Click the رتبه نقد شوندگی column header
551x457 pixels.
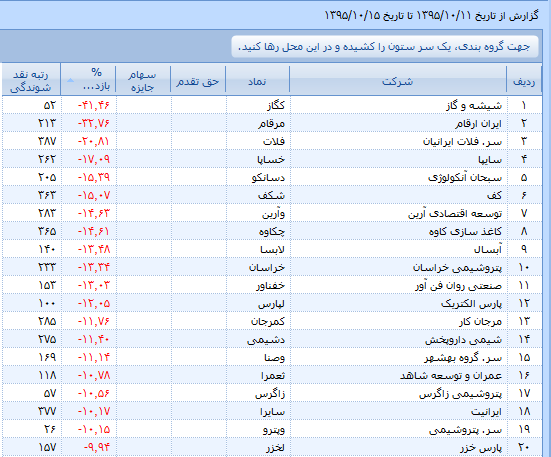(31, 81)
